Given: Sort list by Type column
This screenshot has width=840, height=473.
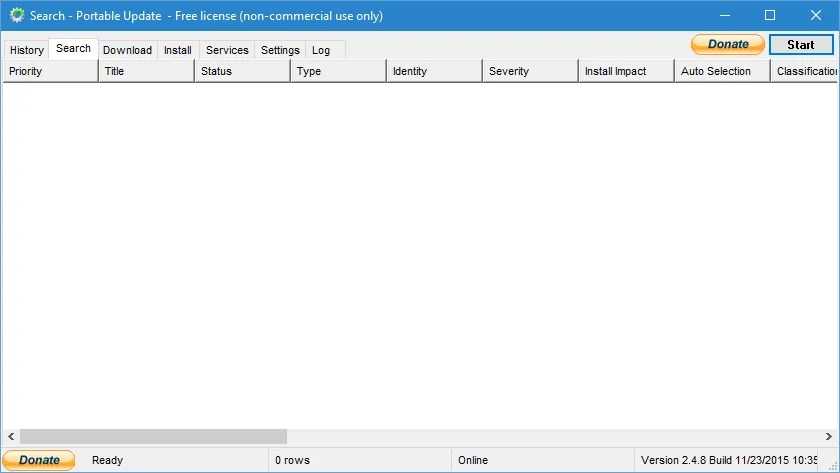Looking at the screenshot, I should 338,71.
